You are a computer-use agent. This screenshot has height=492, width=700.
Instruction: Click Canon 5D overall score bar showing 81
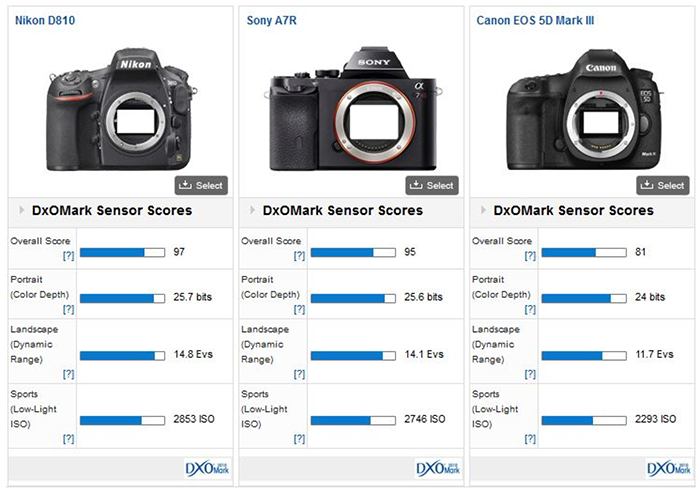(x=584, y=253)
